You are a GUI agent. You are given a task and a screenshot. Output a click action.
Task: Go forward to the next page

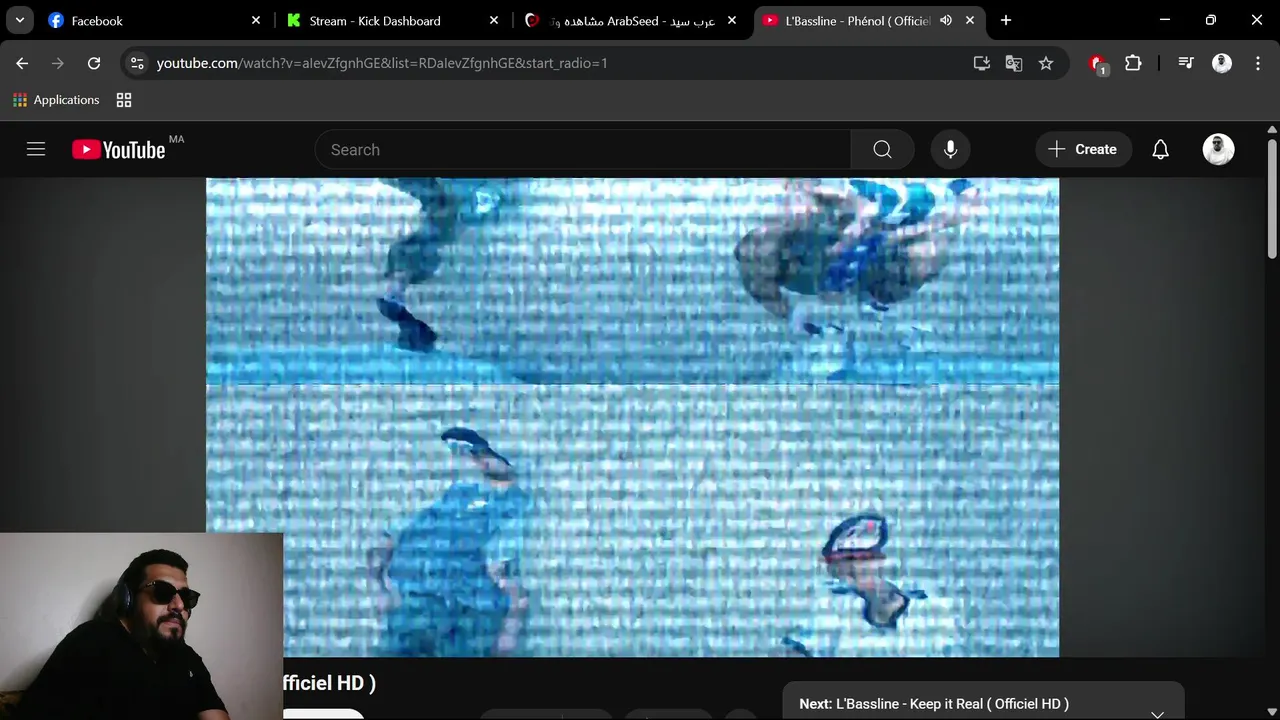point(58,63)
